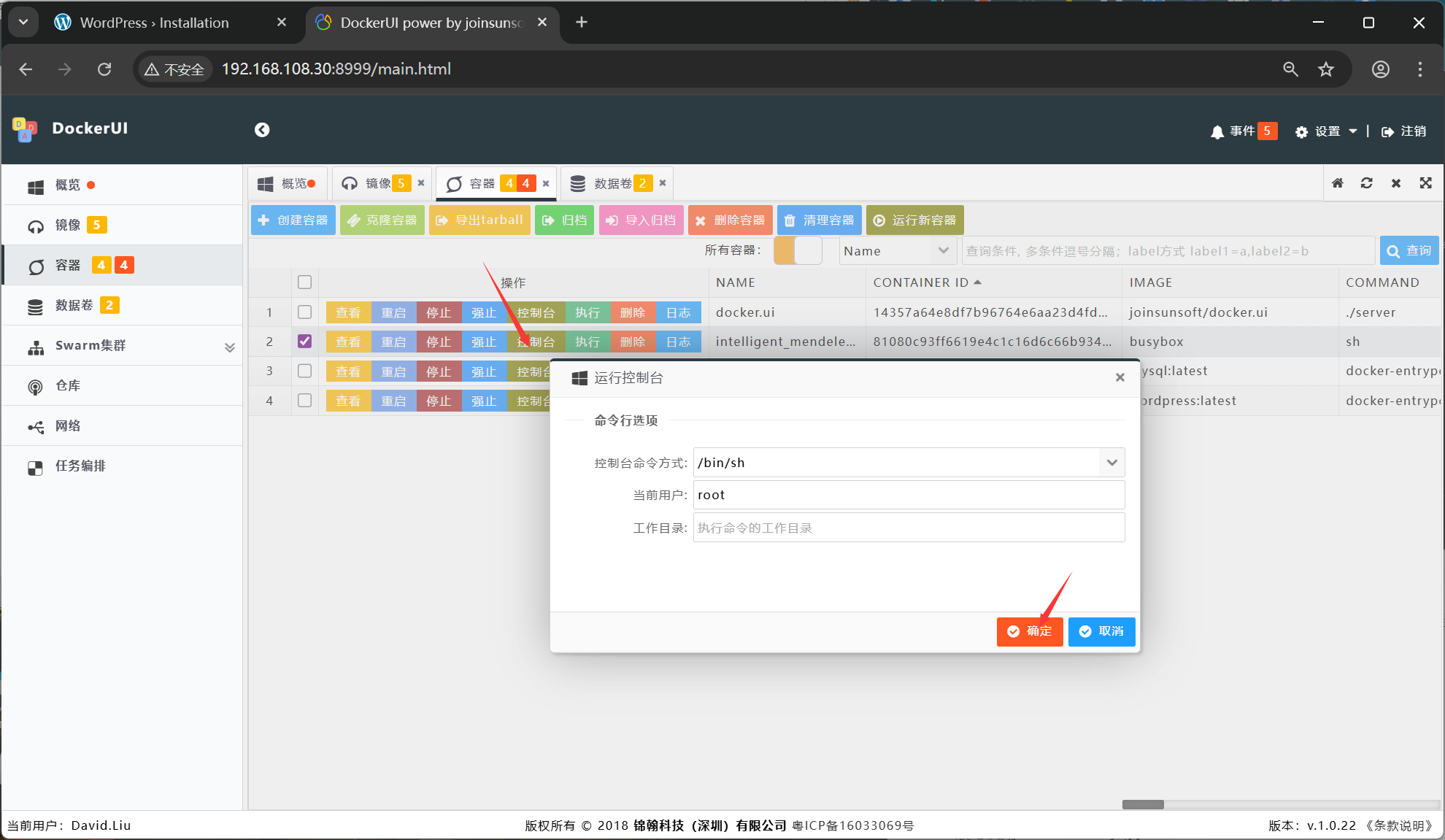Click 日志 for intelligent_mendele container
1445x840 pixels.
pyautogui.click(x=679, y=342)
